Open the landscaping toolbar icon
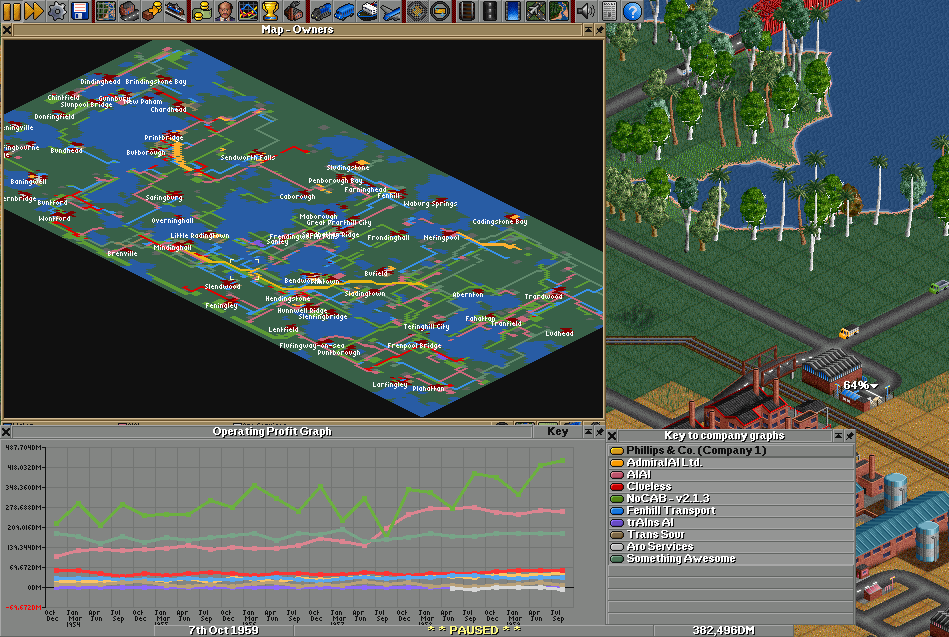The width and height of the screenshot is (949, 637). pyautogui.click(x=558, y=11)
